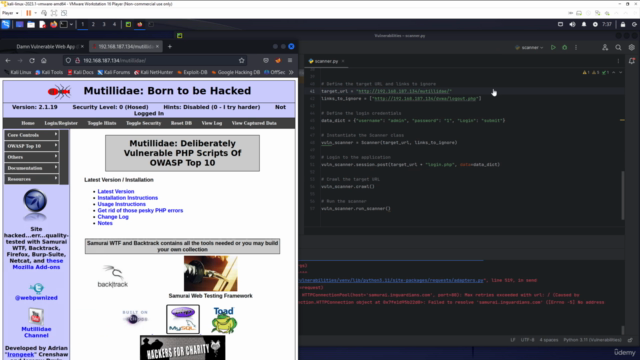The image size is (640, 360).
Task: Open adapters.py traceback link in run console
Action: (x=391, y=280)
